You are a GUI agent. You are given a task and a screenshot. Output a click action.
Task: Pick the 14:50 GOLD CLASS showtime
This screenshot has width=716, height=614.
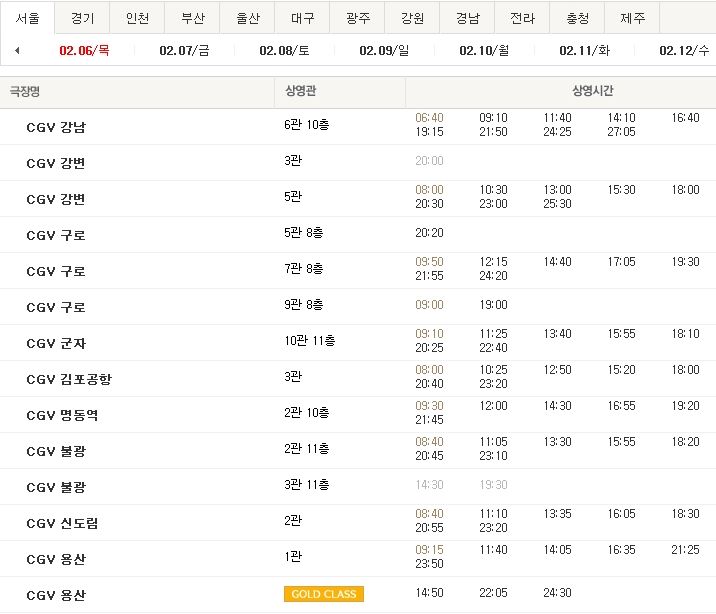coord(429,593)
